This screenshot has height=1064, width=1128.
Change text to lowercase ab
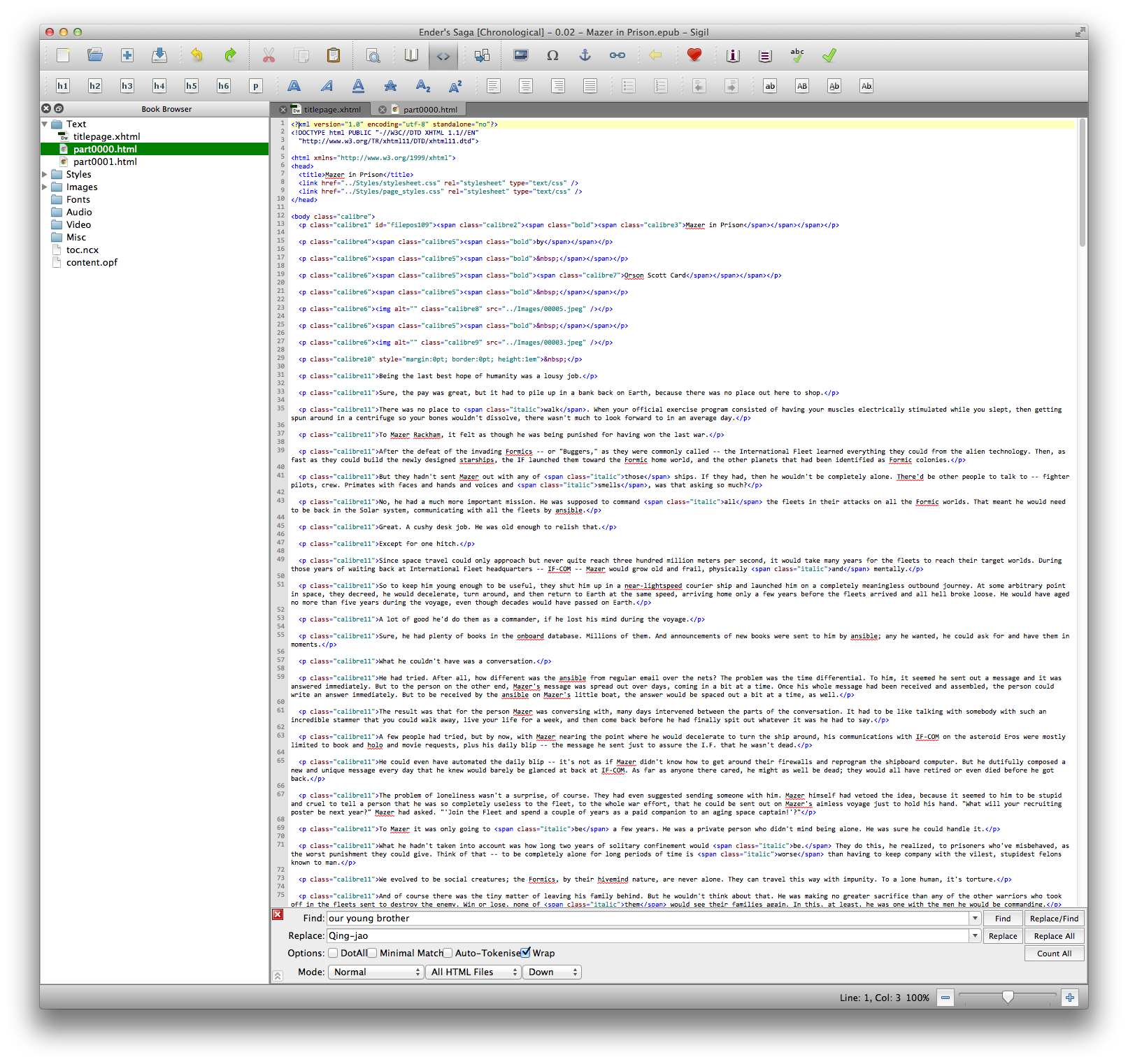click(770, 86)
